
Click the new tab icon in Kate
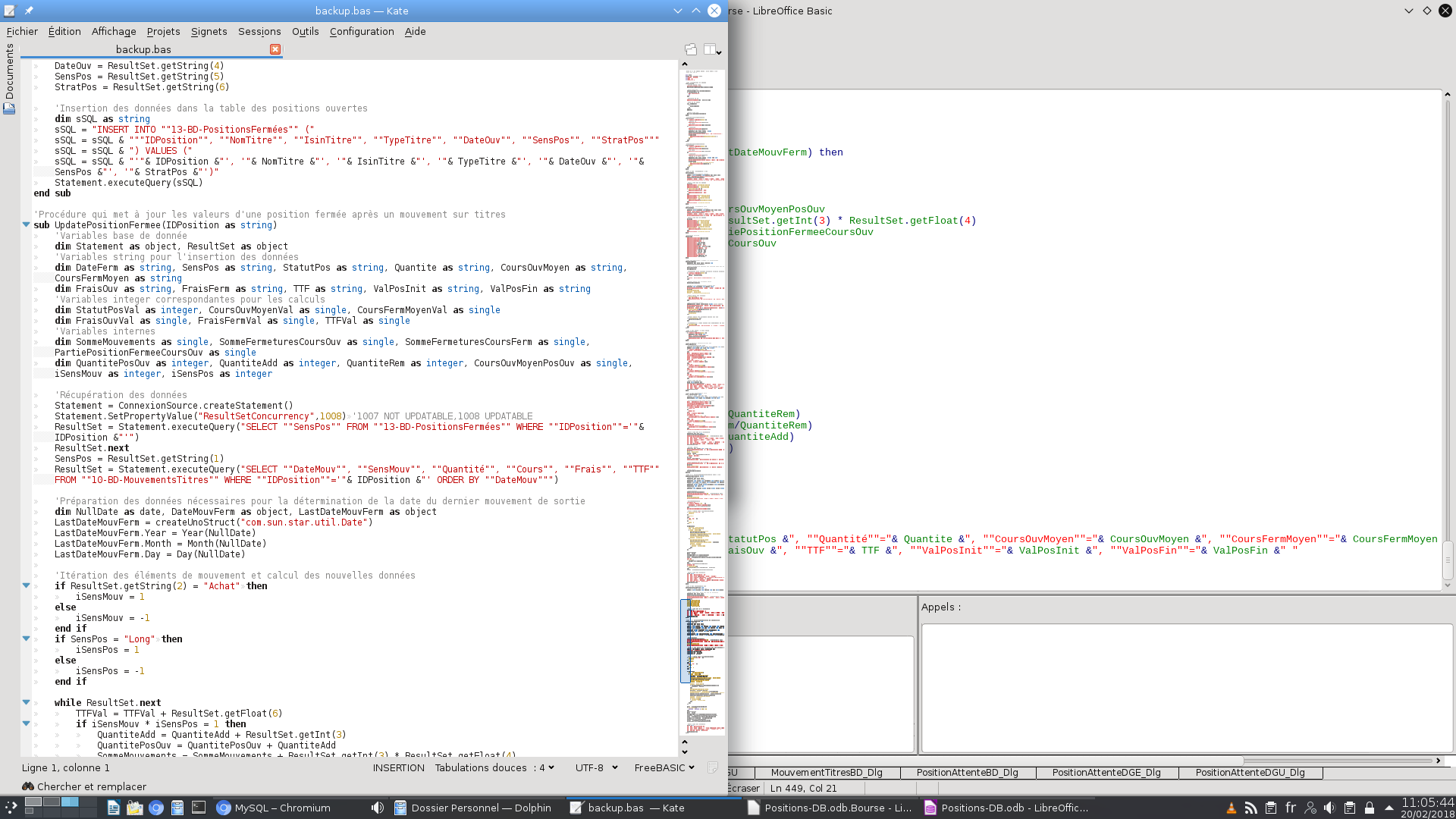pos(691,49)
